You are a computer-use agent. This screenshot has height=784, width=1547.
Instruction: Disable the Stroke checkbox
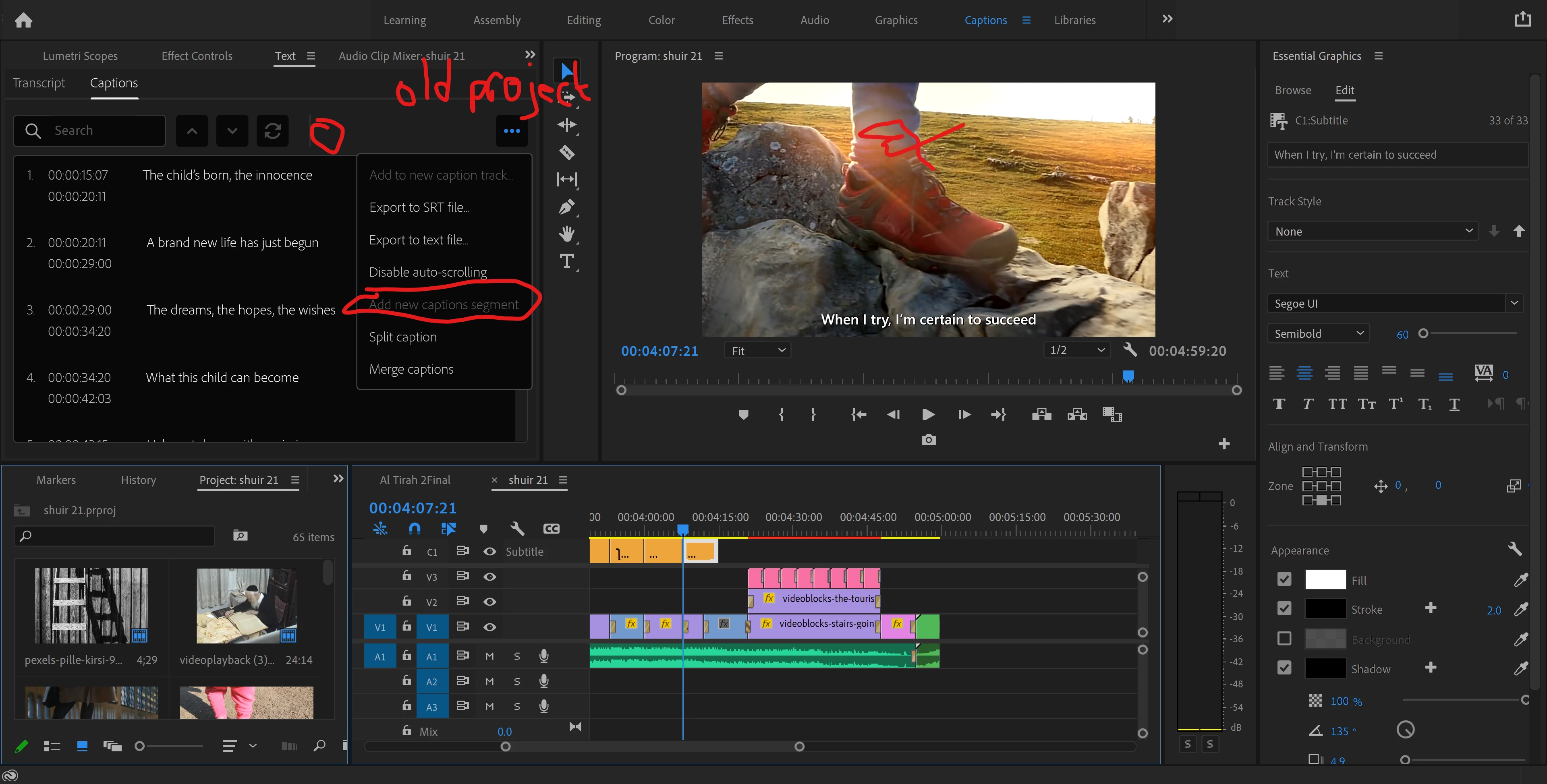[x=1284, y=609]
